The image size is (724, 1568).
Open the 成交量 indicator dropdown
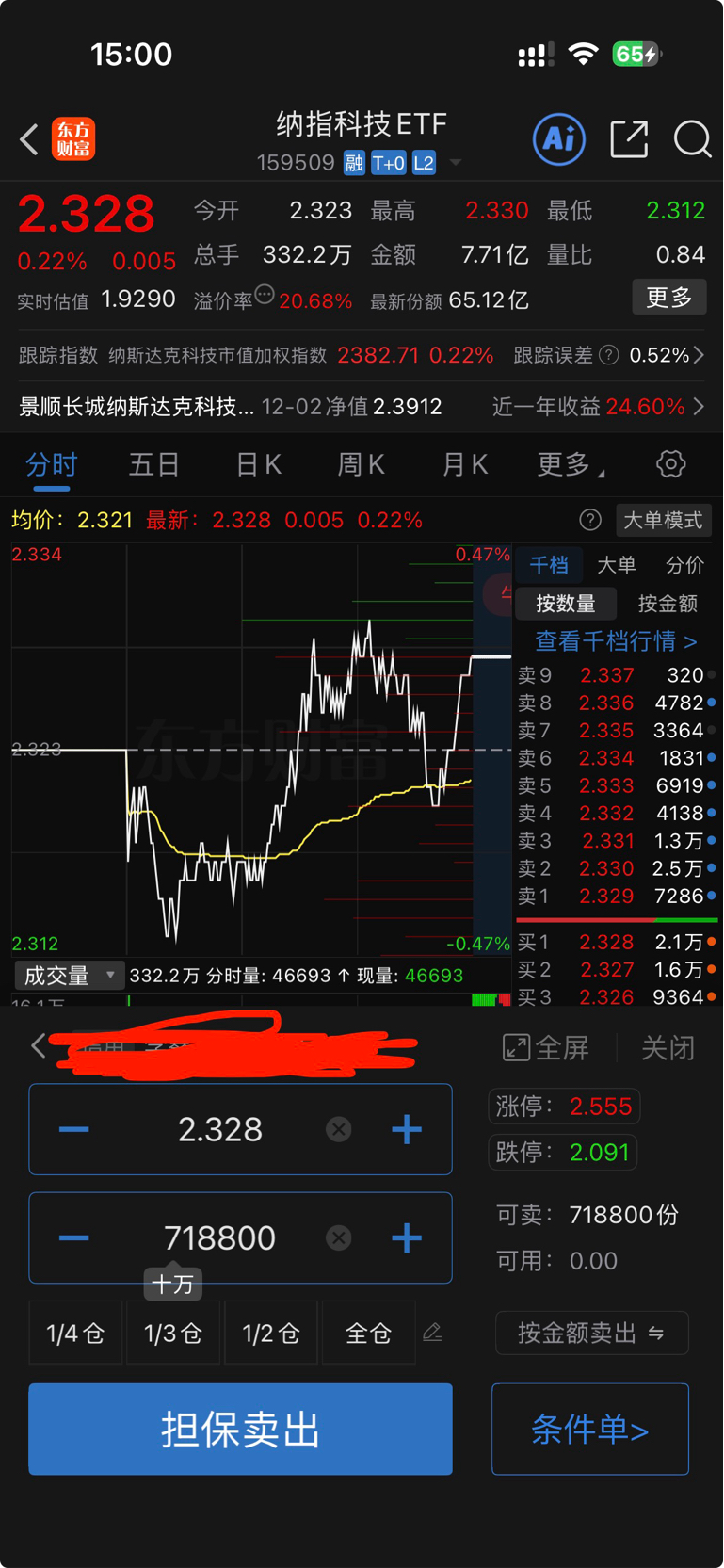coord(70,976)
